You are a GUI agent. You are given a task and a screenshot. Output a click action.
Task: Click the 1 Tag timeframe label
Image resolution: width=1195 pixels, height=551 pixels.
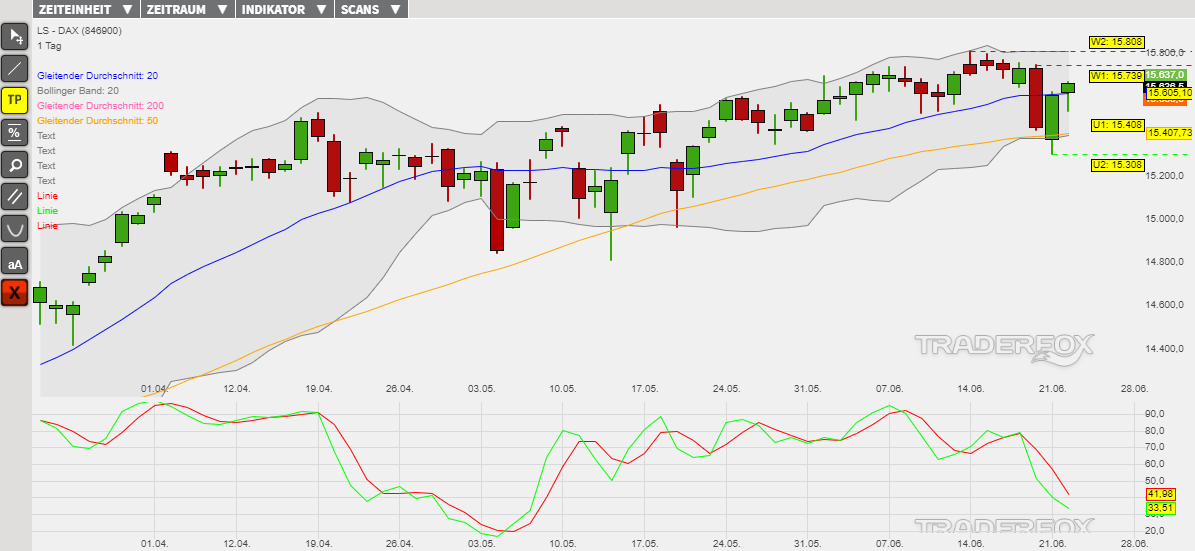point(50,46)
